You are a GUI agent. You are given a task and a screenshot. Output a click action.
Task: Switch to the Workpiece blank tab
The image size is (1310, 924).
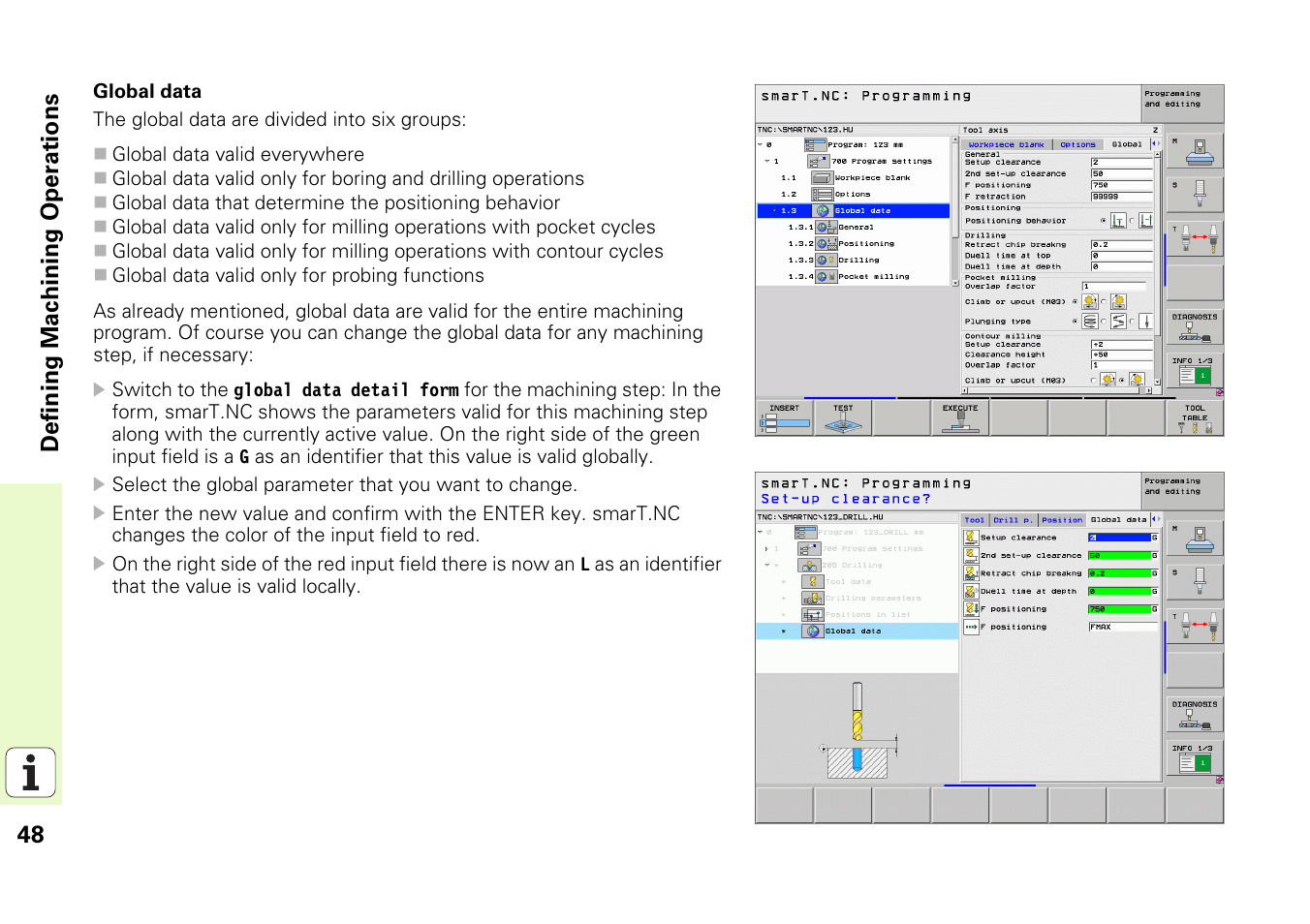coord(1006,144)
